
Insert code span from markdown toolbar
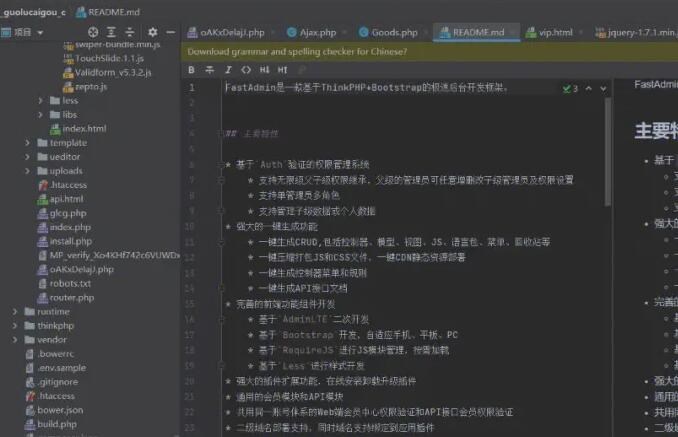[x=246, y=70]
